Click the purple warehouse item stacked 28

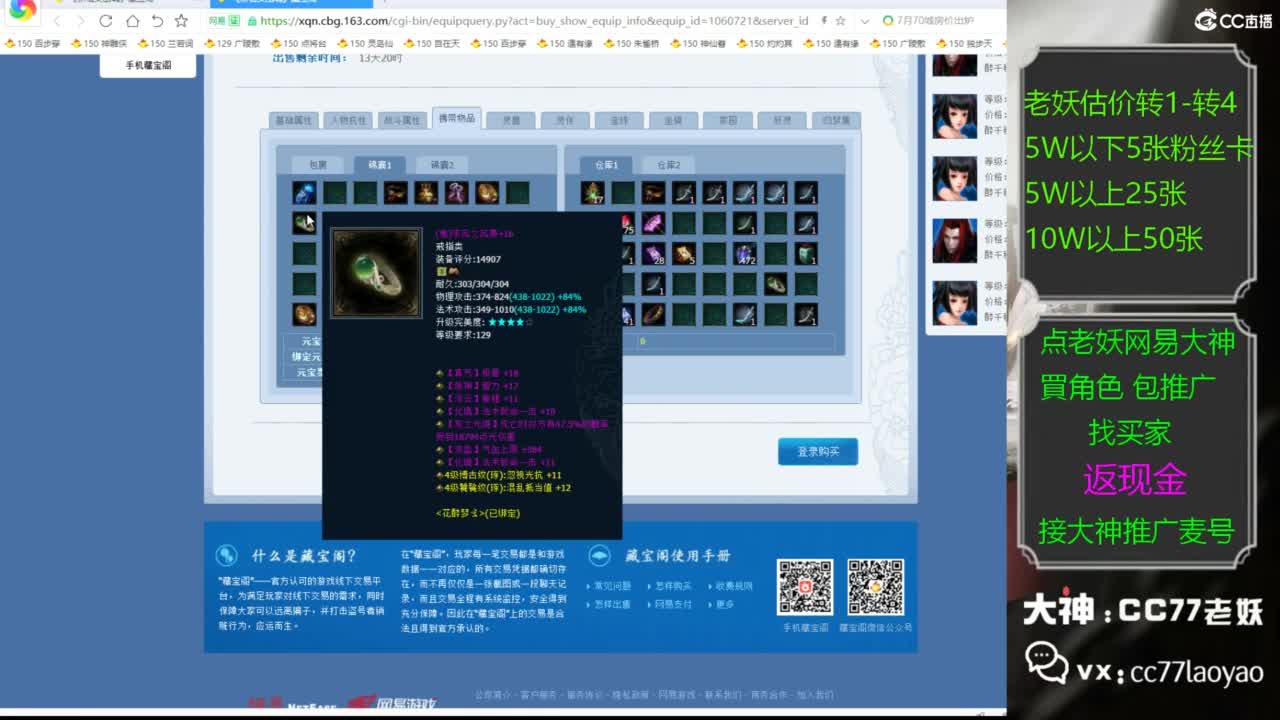pos(654,254)
